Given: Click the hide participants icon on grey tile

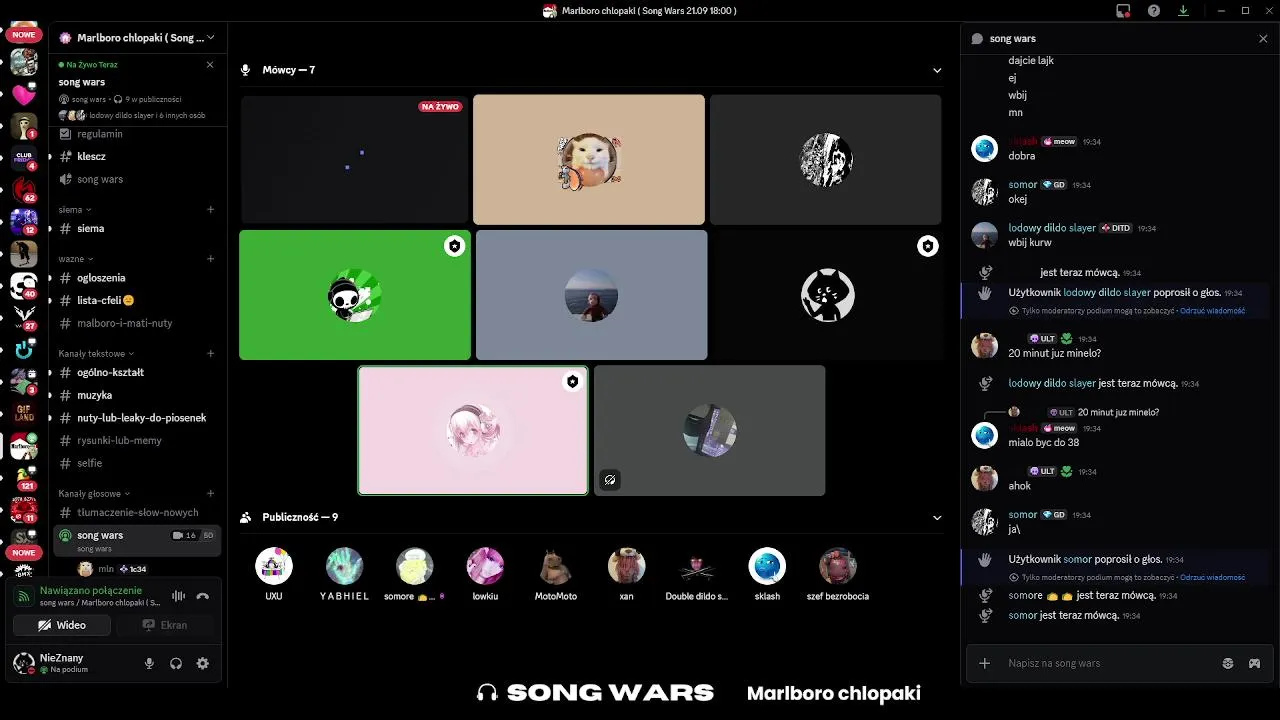Looking at the screenshot, I should tap(610, 480).
